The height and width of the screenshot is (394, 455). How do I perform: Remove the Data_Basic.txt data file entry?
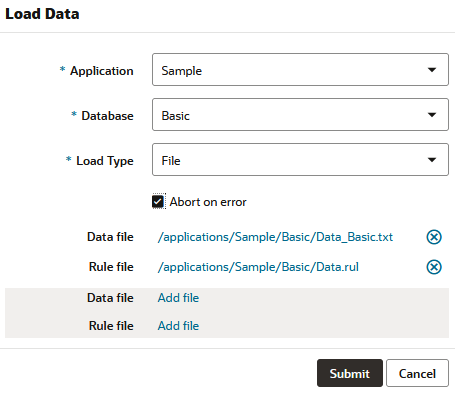[434, 237]
